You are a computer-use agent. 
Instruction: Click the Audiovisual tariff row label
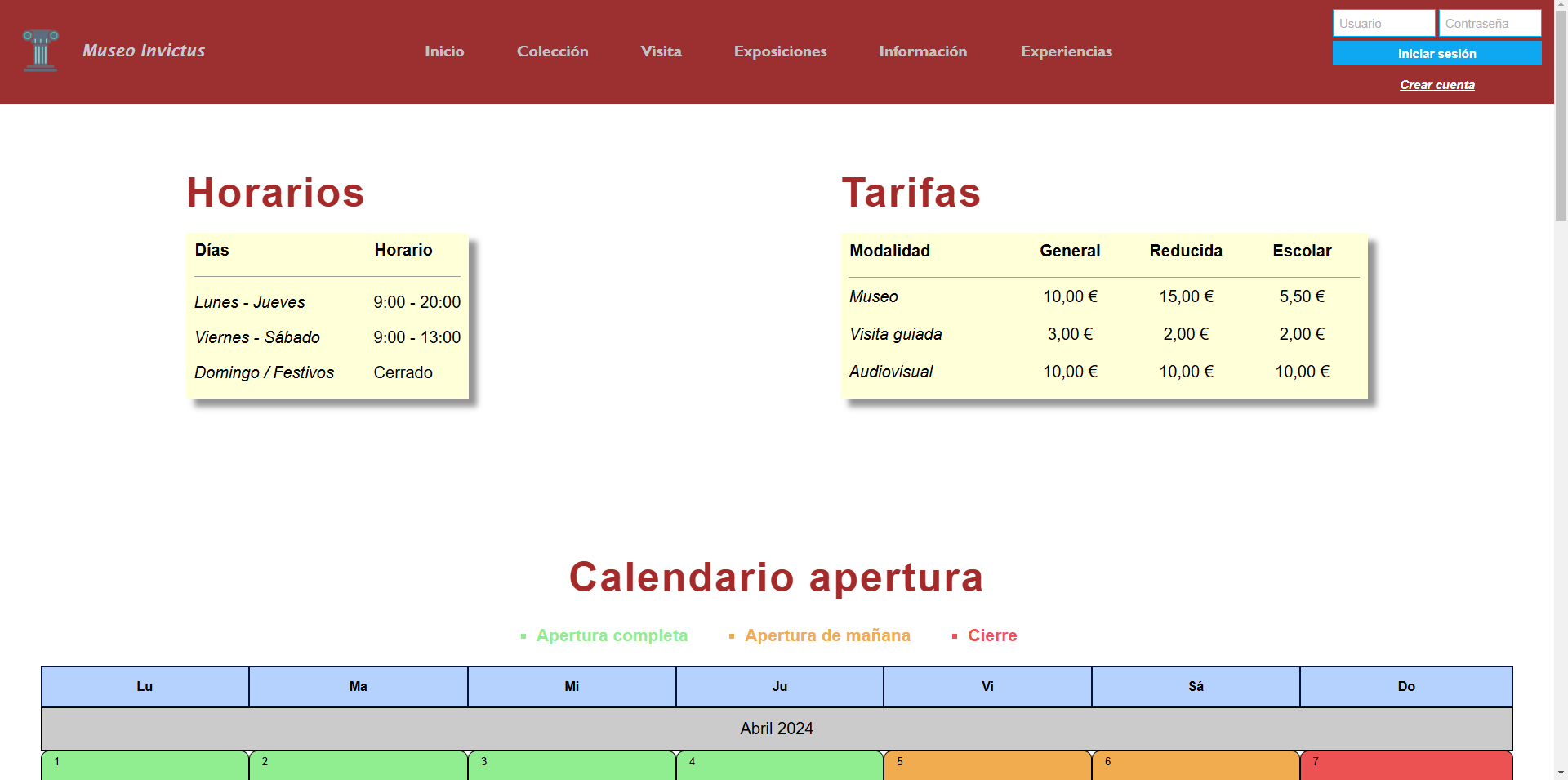tap(891, 372)
